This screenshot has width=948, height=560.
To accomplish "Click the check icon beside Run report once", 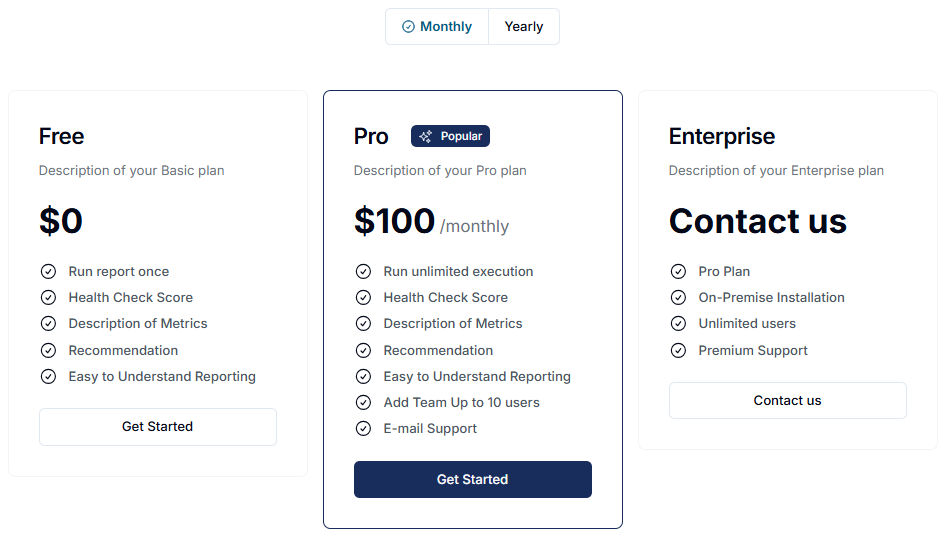I will tap(48, 272).
